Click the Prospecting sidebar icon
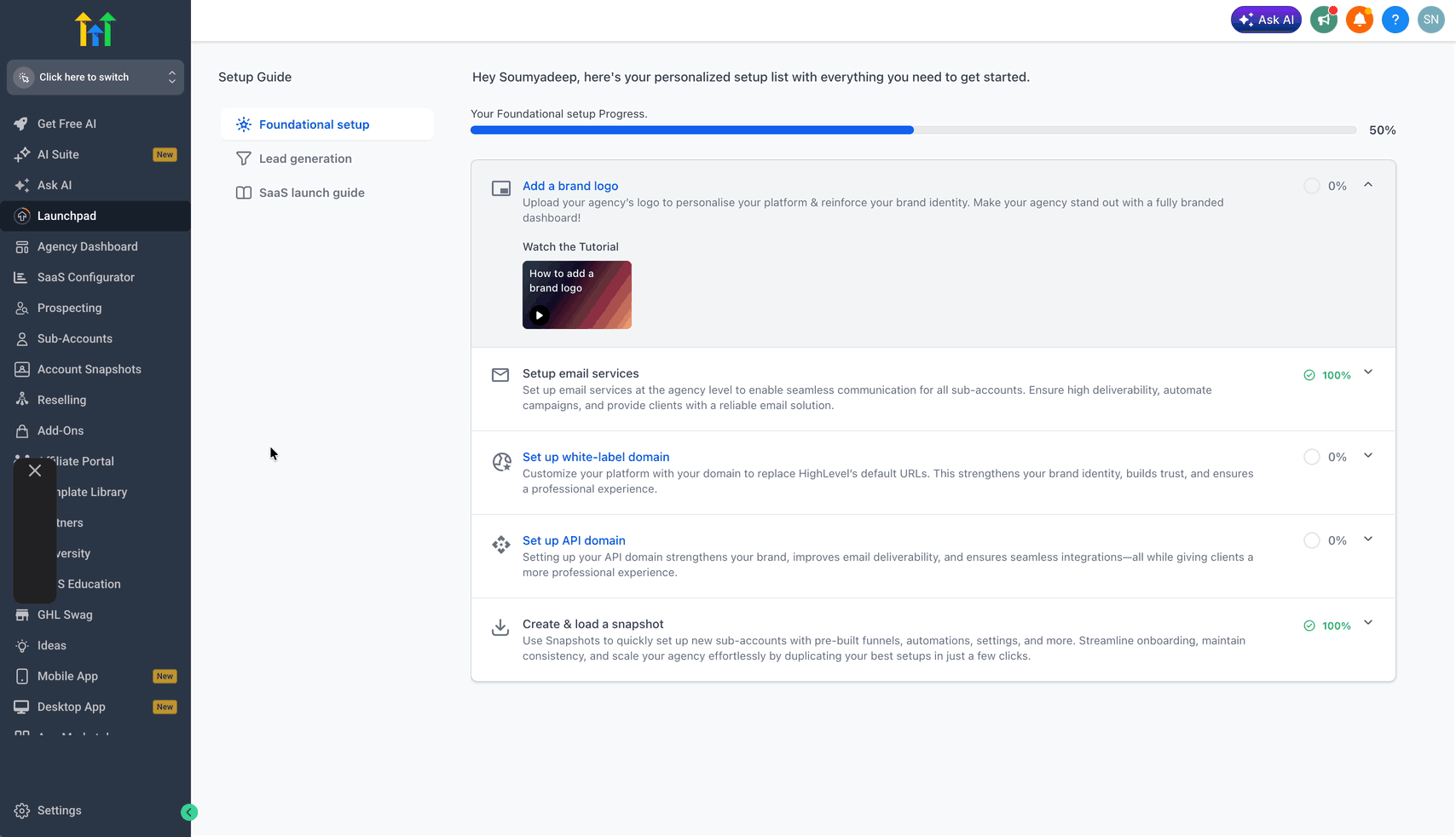The image size is (1456, 837). click(x=22, y=308)
